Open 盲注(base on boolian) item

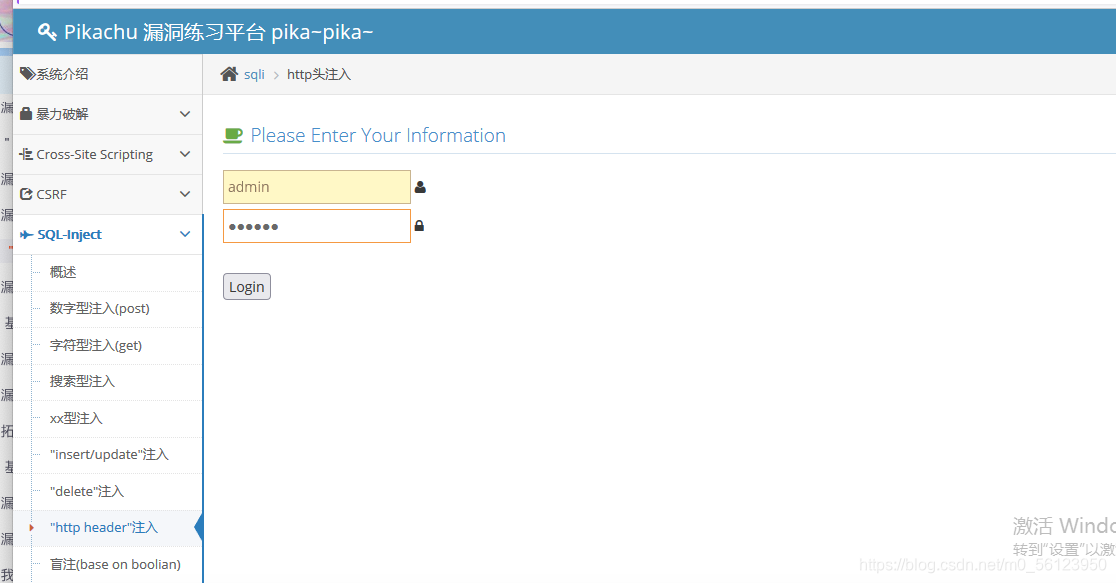coord(115,564)
